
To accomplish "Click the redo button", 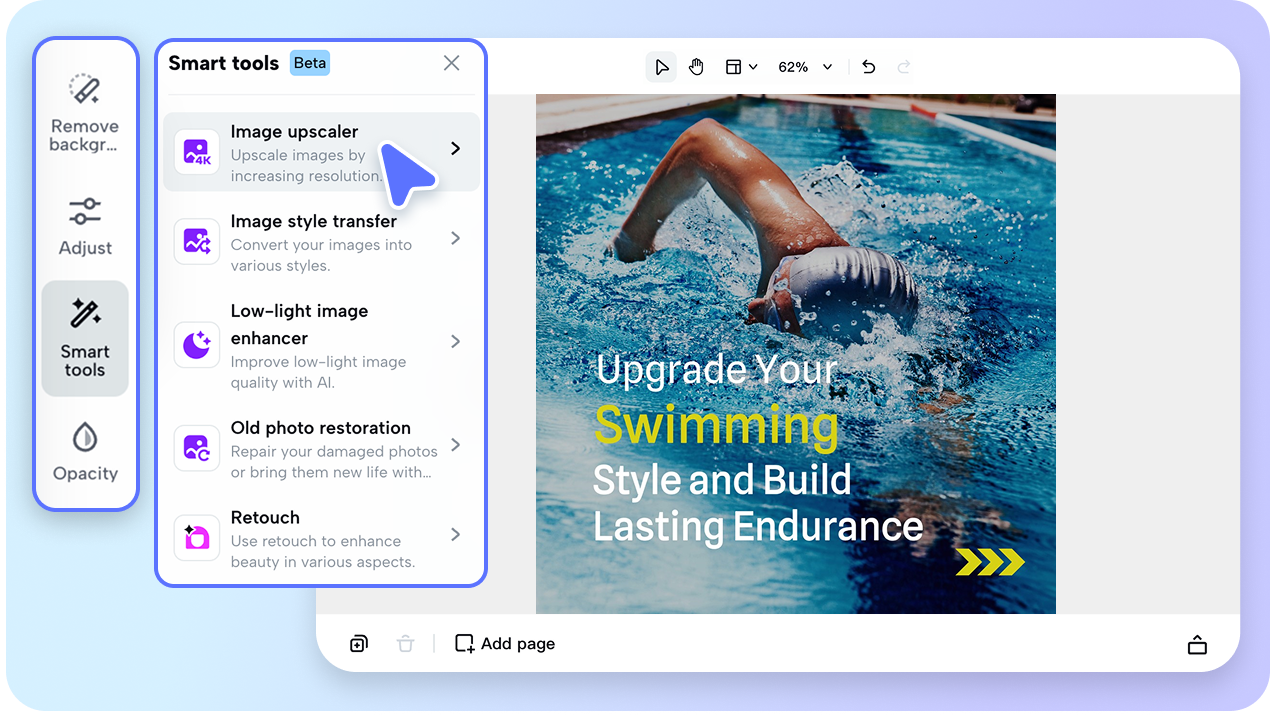I will point(903,66).
